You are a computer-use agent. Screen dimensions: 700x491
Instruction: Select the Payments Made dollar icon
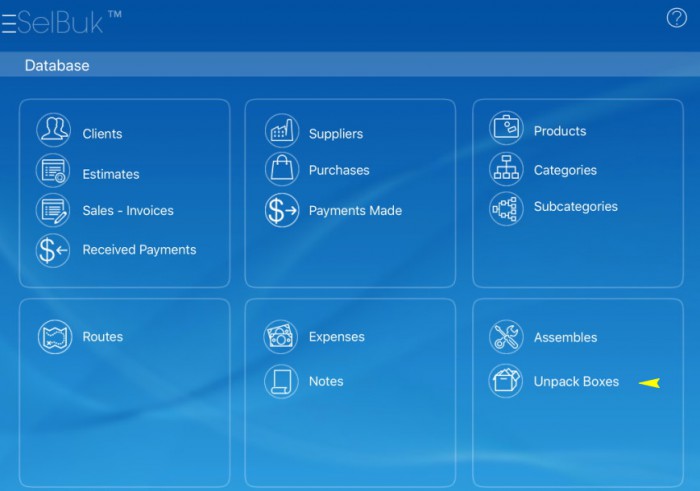(282, 210)
